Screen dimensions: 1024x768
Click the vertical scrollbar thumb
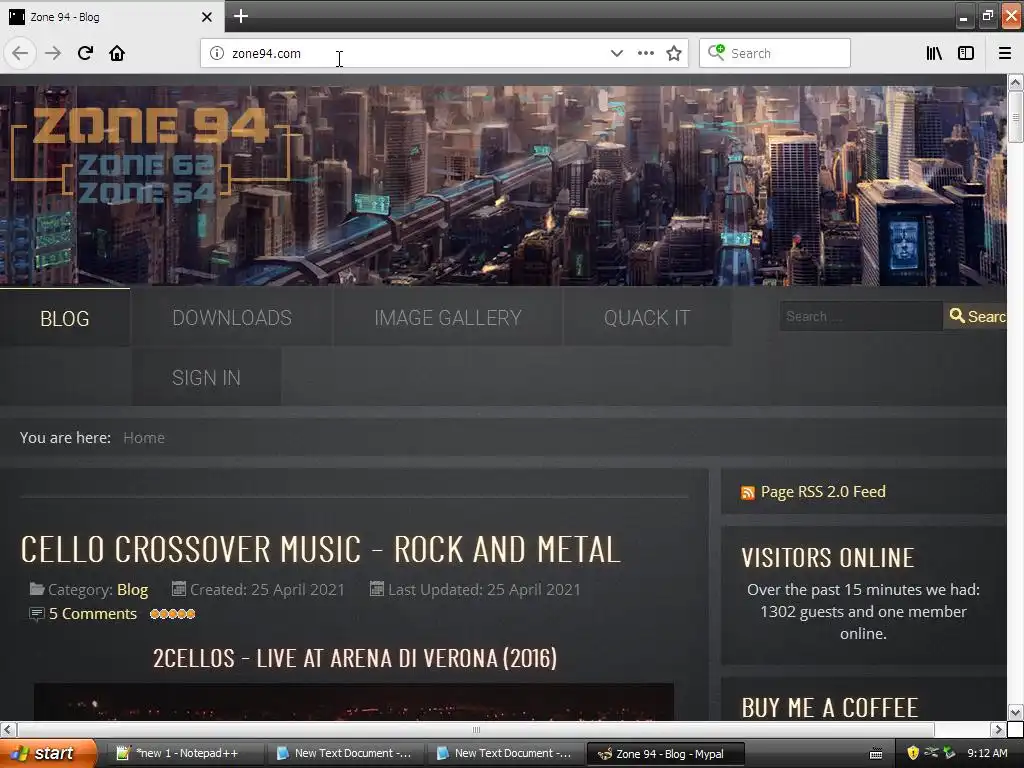click(1015, 117)
